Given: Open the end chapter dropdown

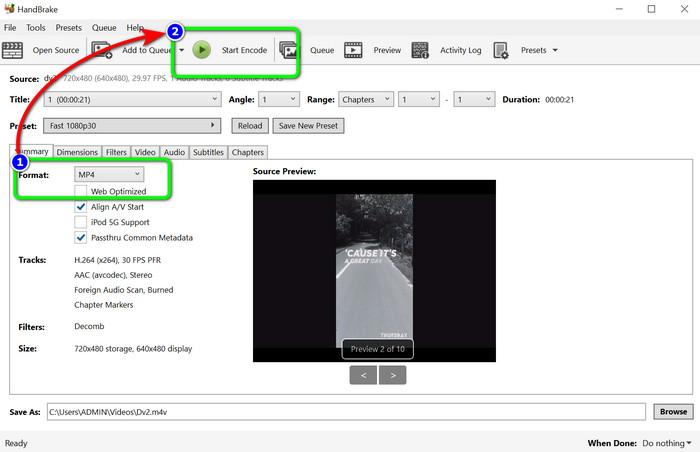Looking at the screenshot, I should 474,99.
